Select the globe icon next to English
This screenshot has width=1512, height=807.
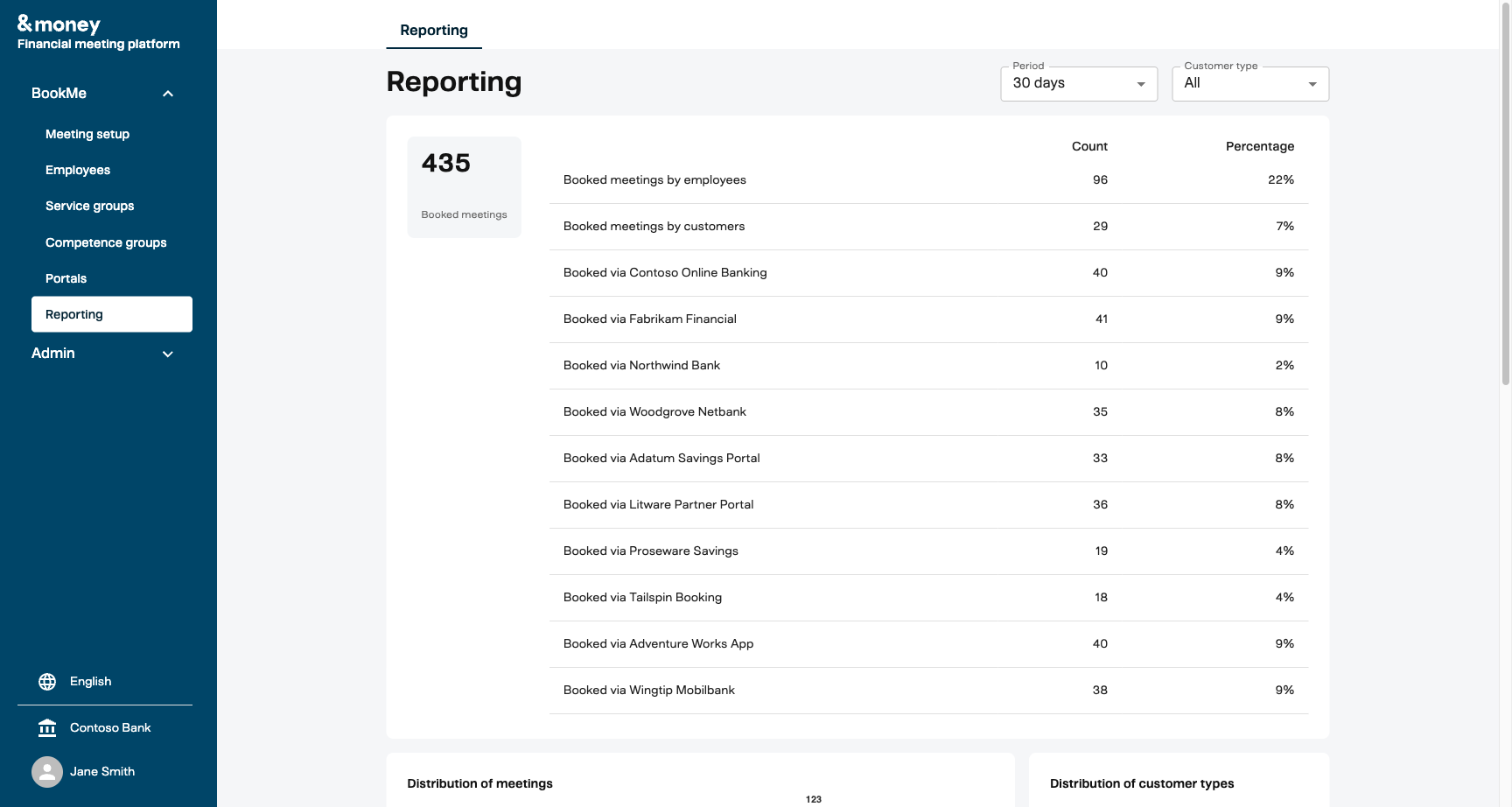(x=47, y=682)
